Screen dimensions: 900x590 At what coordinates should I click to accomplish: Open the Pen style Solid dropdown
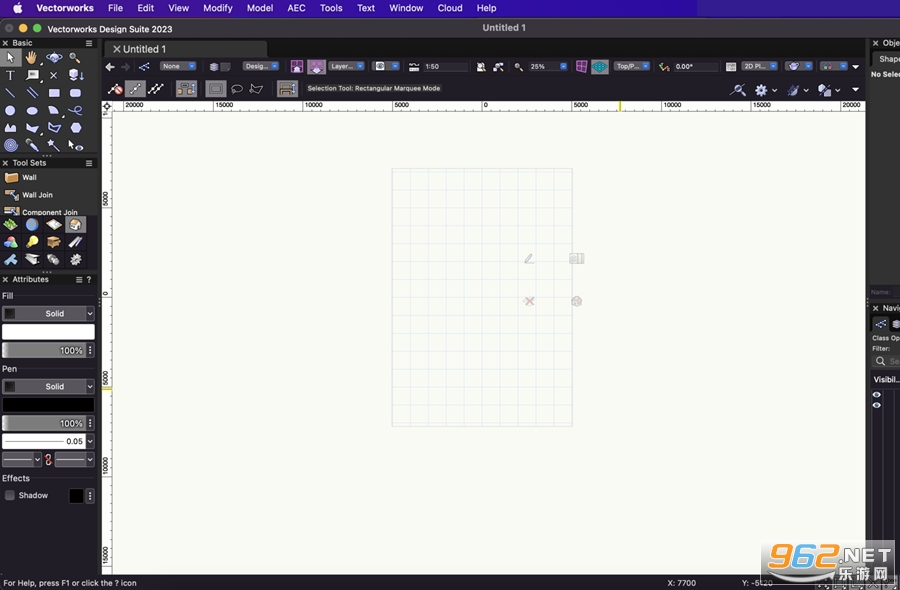(48, 386)
